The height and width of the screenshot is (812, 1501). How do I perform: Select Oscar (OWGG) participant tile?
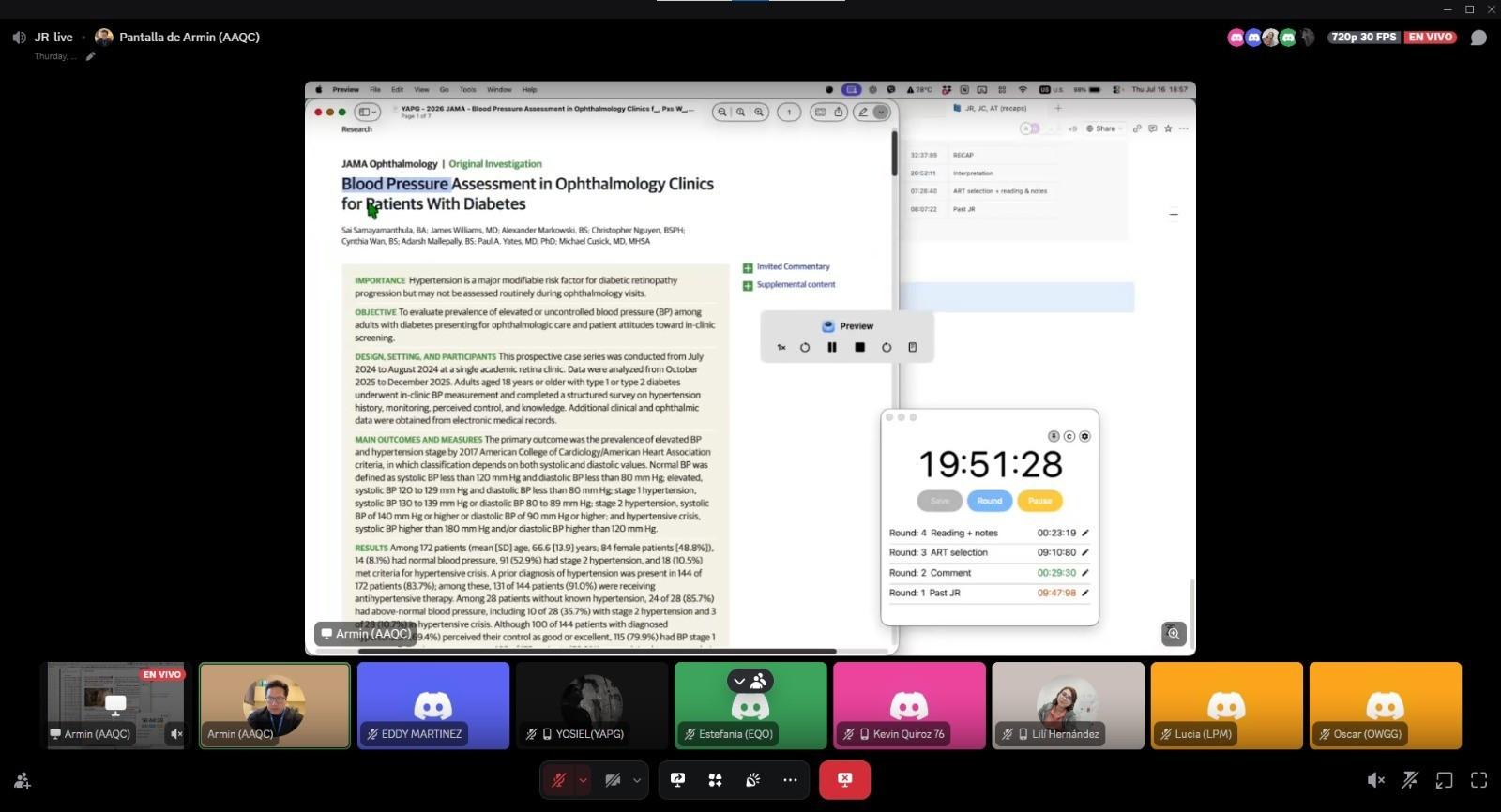coord(1385,705)
